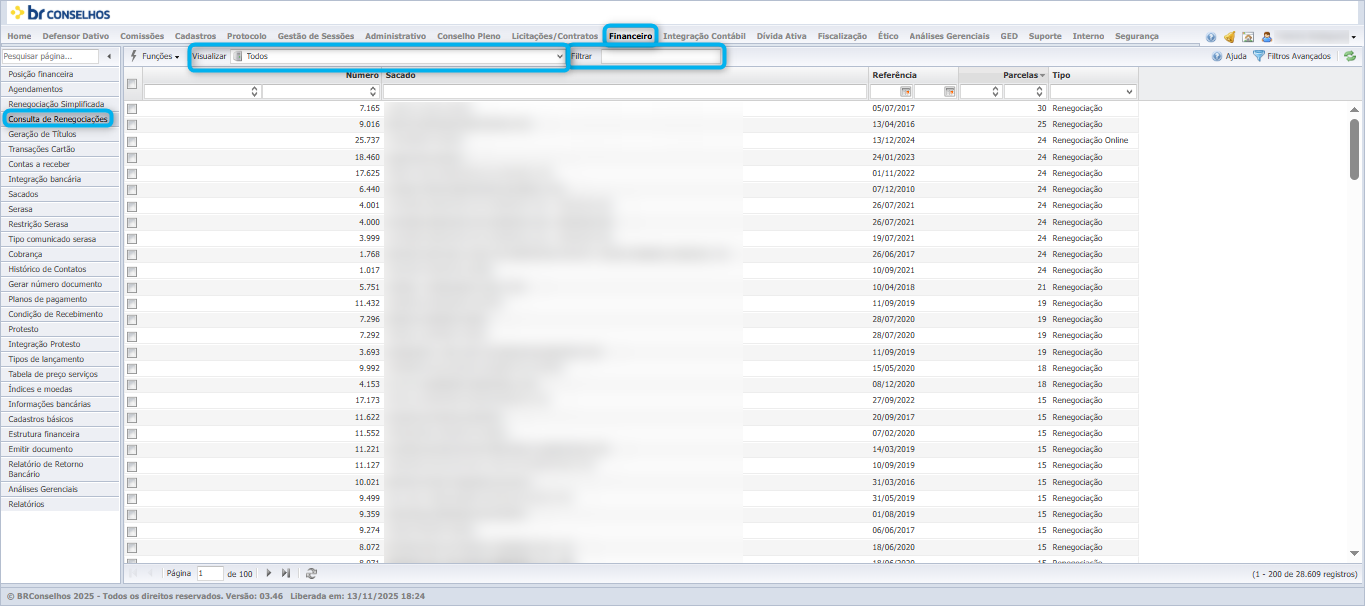Image resolution: width=1366 pixels, height=607 pixels.
Task: Open the Financeiro menu tab
Action: 630,36
